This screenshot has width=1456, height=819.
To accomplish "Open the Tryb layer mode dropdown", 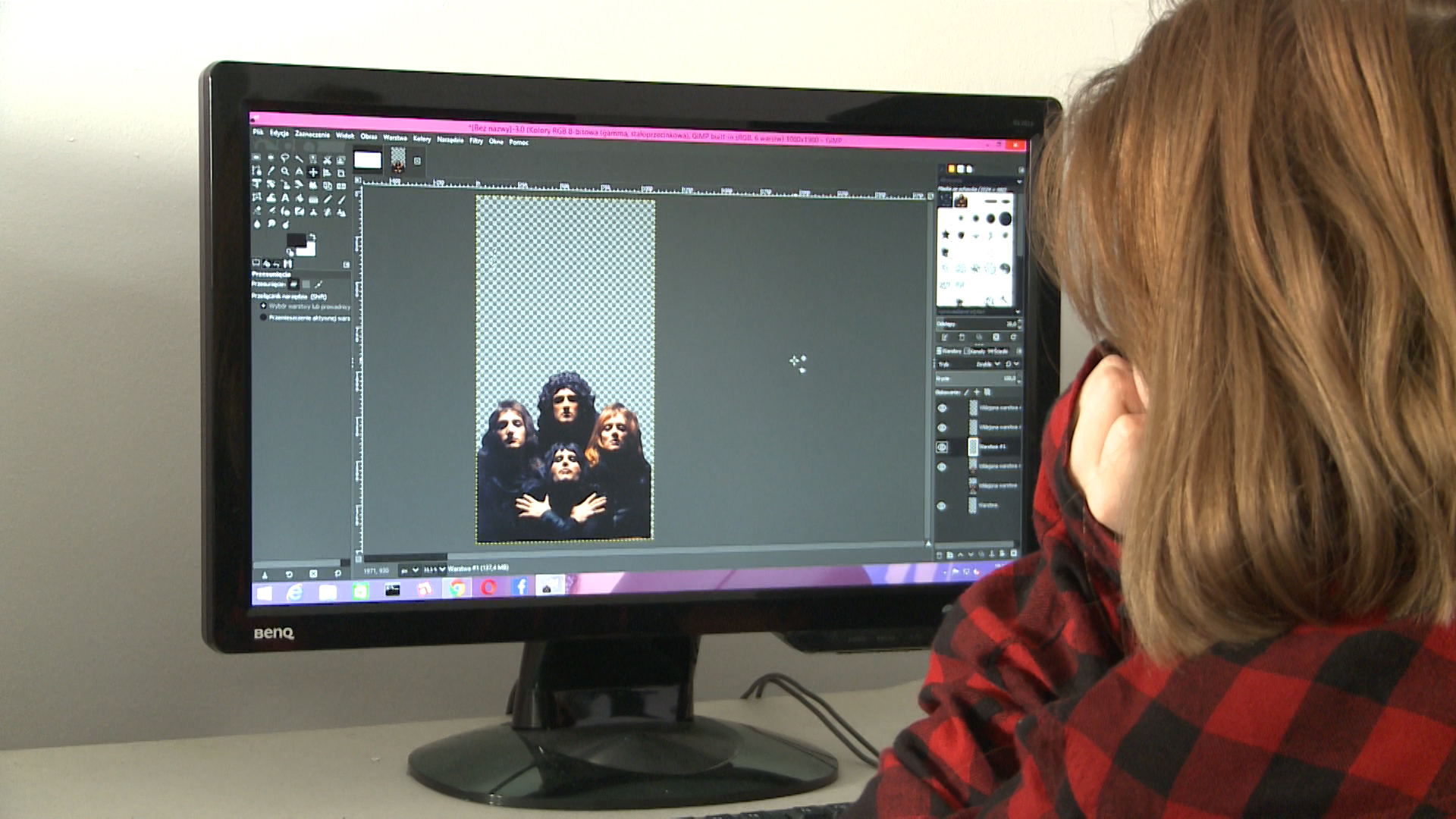I will [x=969, y=364].
